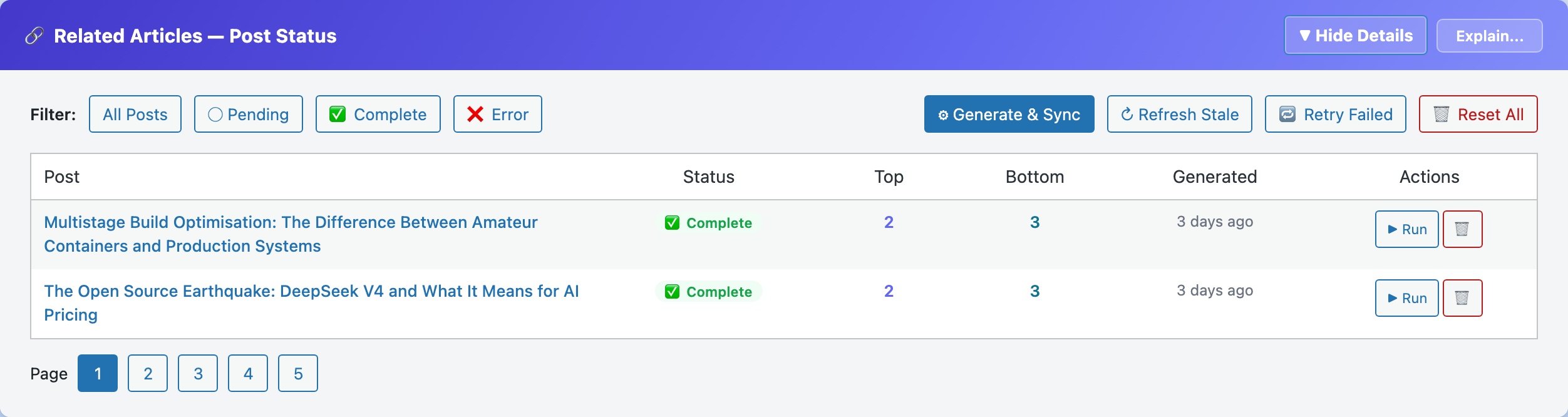Delete the DeepSeek V4 post via trash icon
Image resolution: width=1568 pixels, height=417 pixels.
tap(1462, 298)
